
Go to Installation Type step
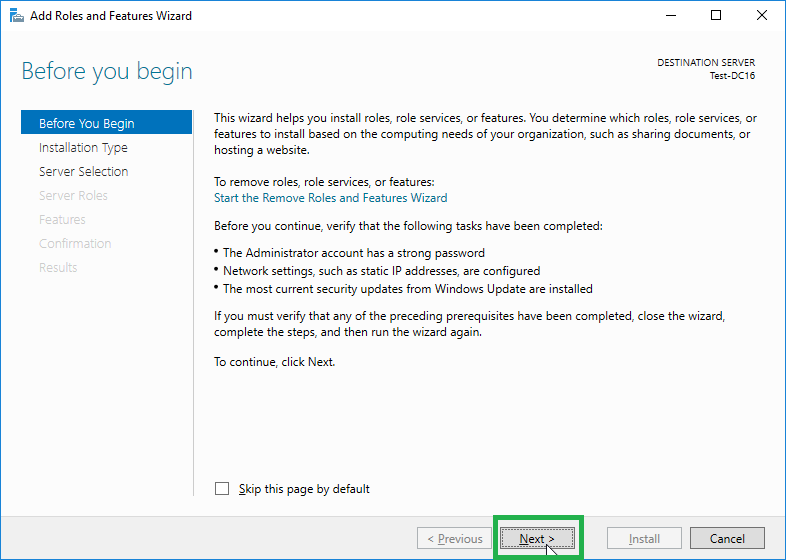point(83,147)
